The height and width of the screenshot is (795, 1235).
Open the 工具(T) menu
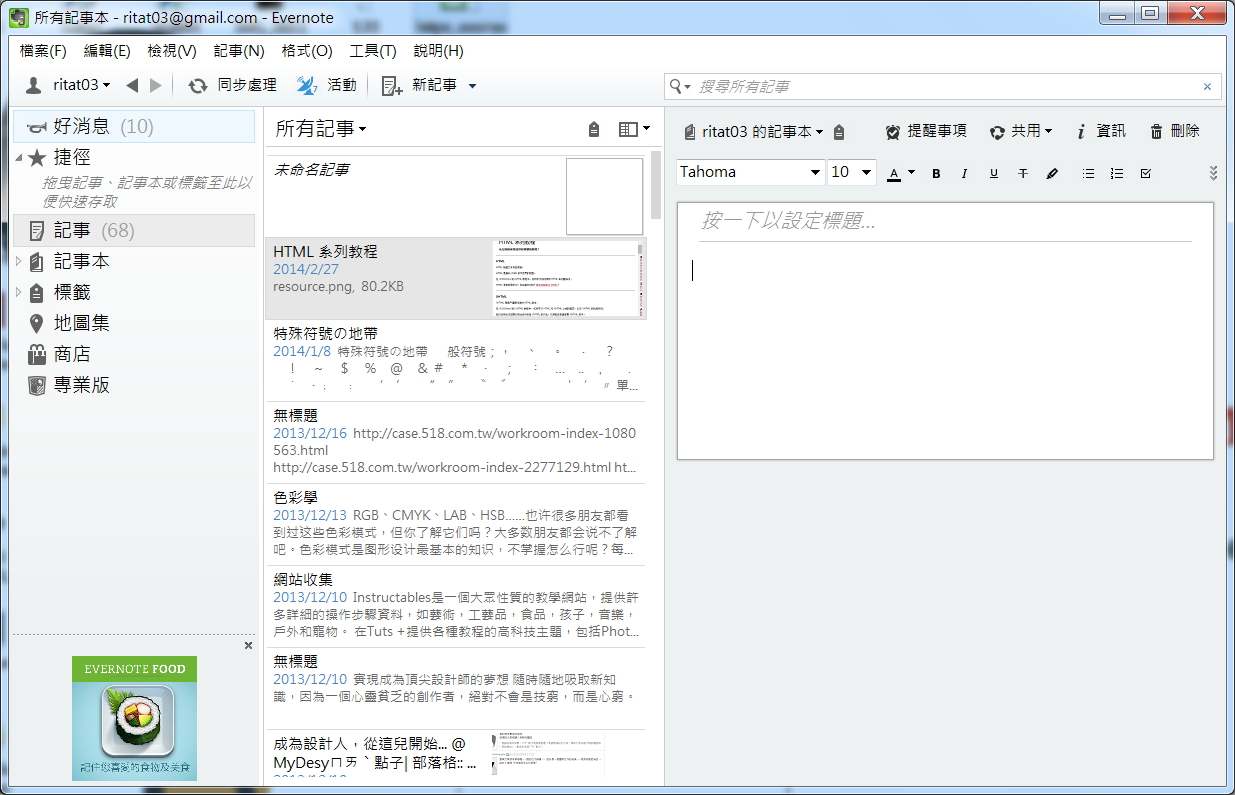tap(373, 51)
